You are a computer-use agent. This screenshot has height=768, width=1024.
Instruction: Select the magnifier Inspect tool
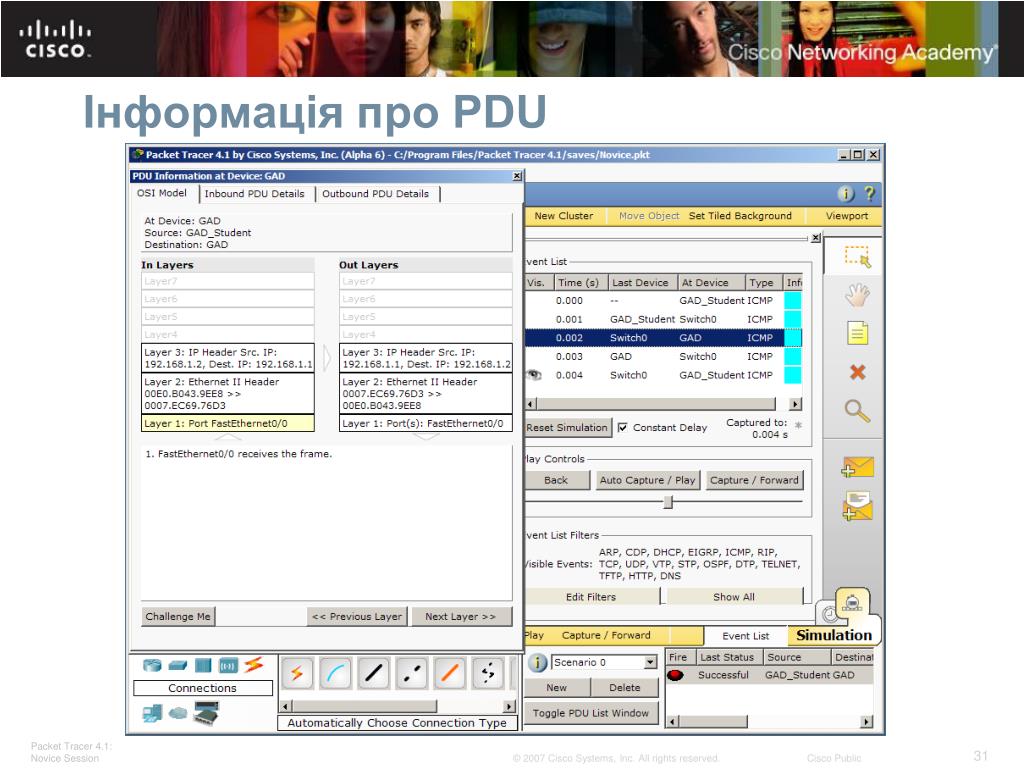[x=857, y=411]
